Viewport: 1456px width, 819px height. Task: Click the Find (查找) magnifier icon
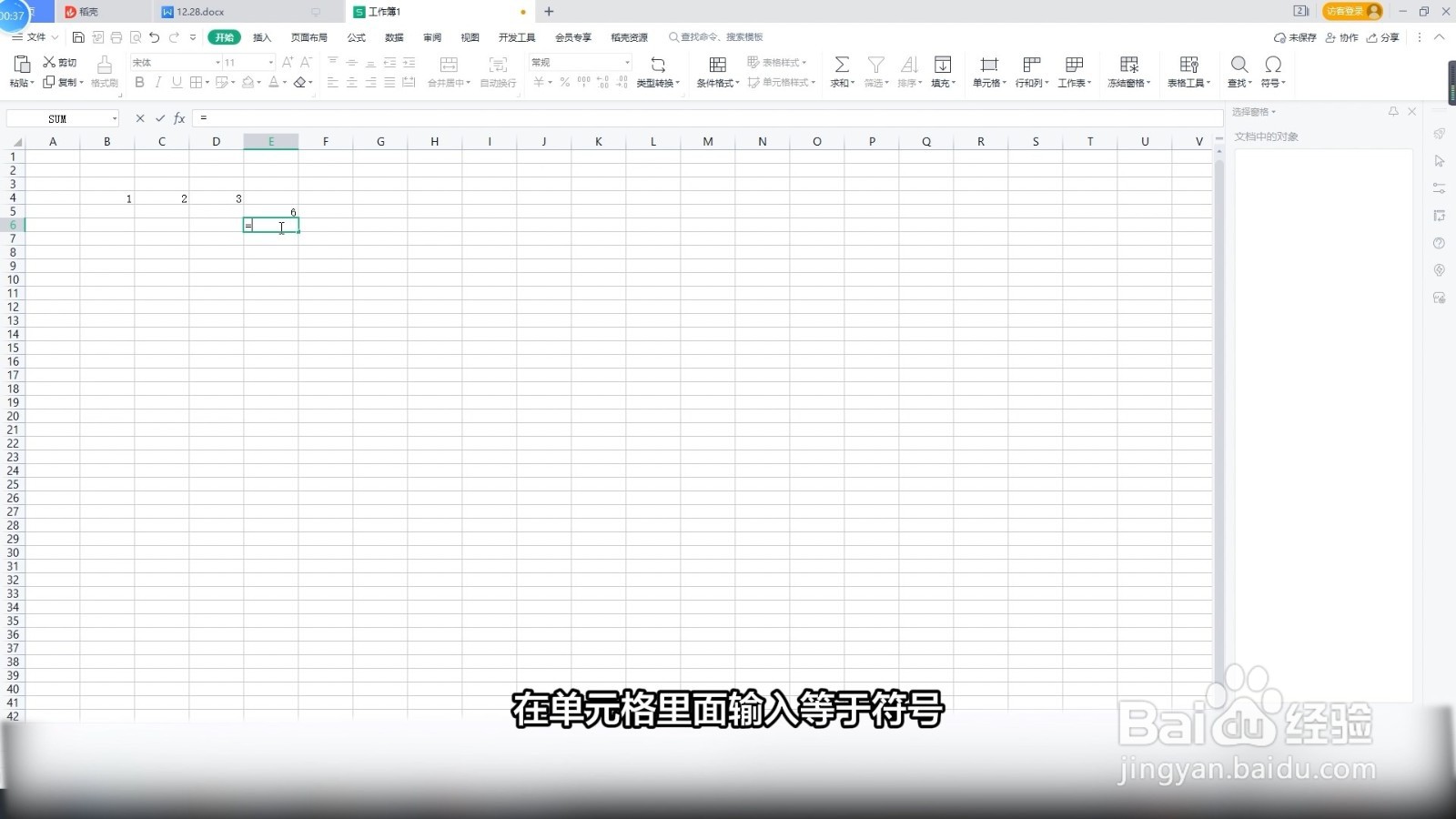[1239, 64]
